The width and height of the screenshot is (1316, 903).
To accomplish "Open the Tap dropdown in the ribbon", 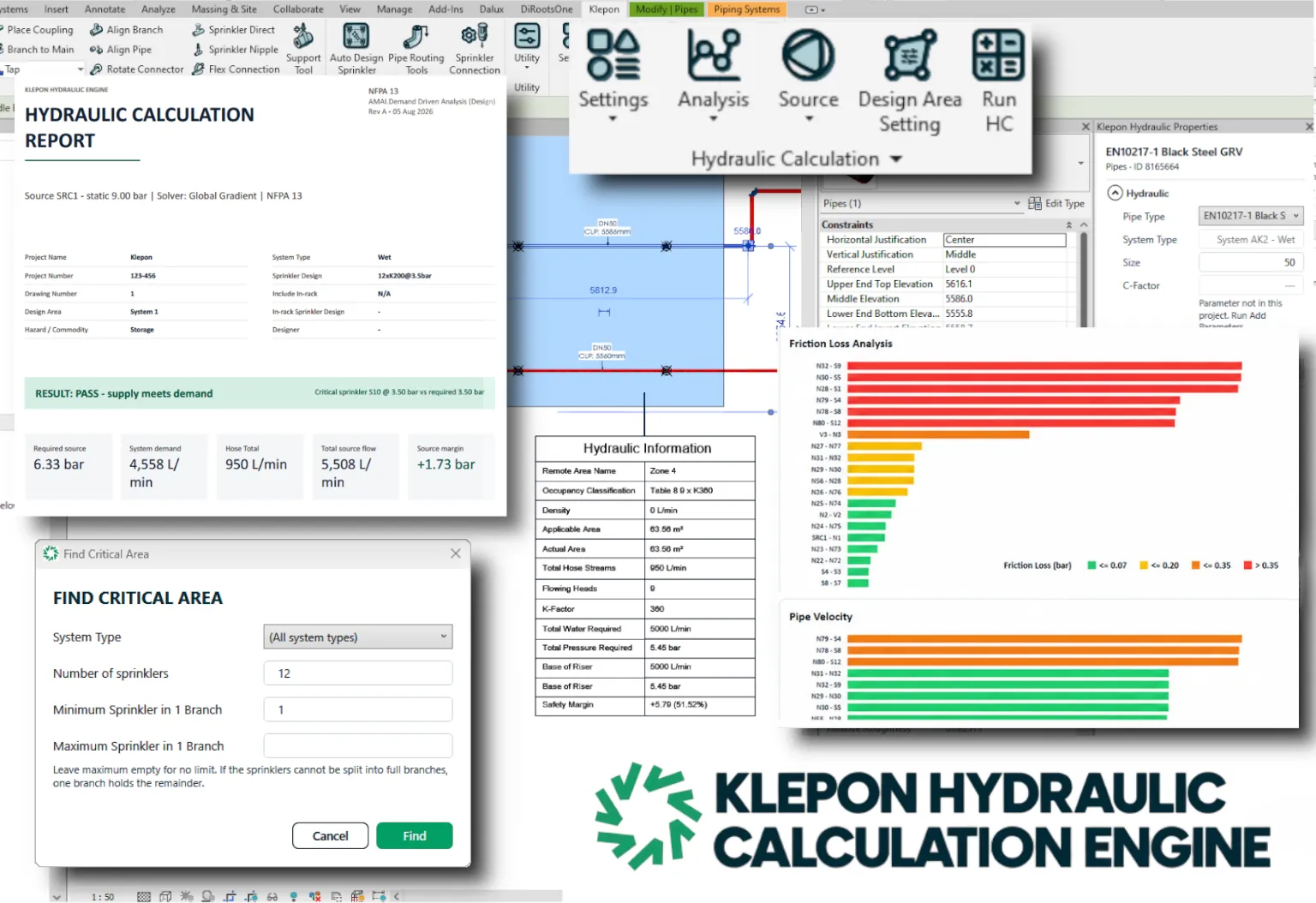I will (81, 69).
